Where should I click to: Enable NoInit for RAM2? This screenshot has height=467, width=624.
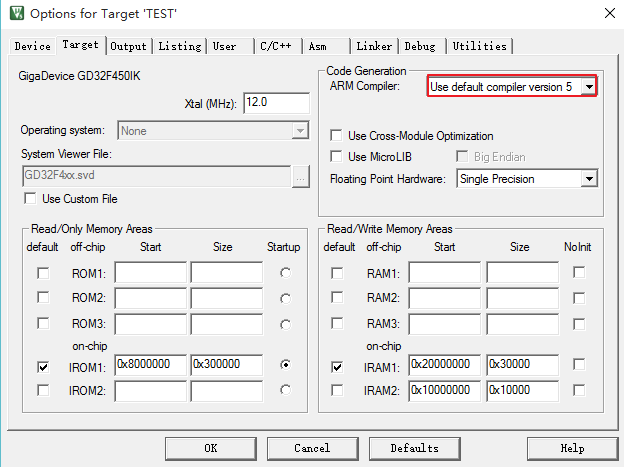(579, 298)
